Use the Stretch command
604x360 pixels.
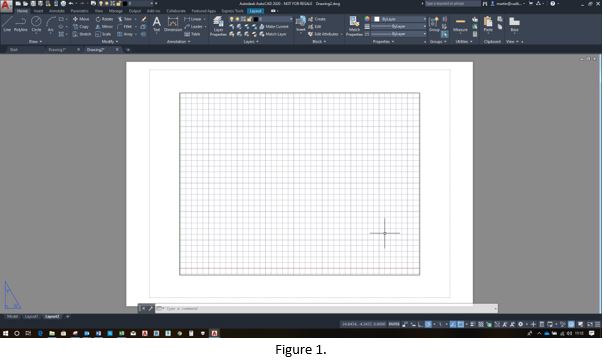(x=82, y=34)
